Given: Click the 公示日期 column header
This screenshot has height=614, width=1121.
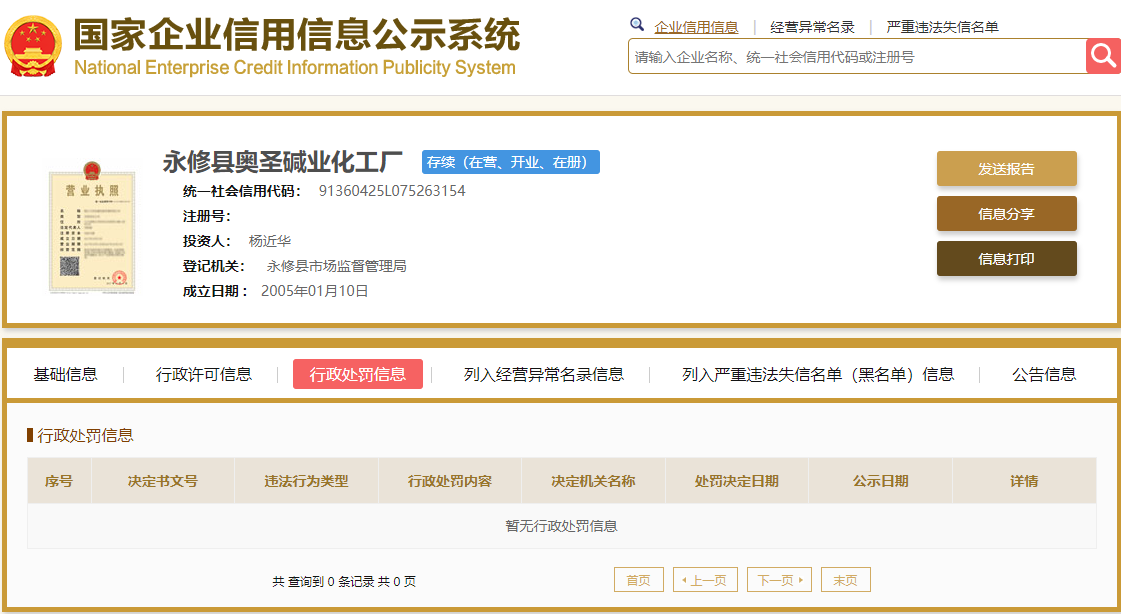Looking at the screenshot, I should coord(880,481).
